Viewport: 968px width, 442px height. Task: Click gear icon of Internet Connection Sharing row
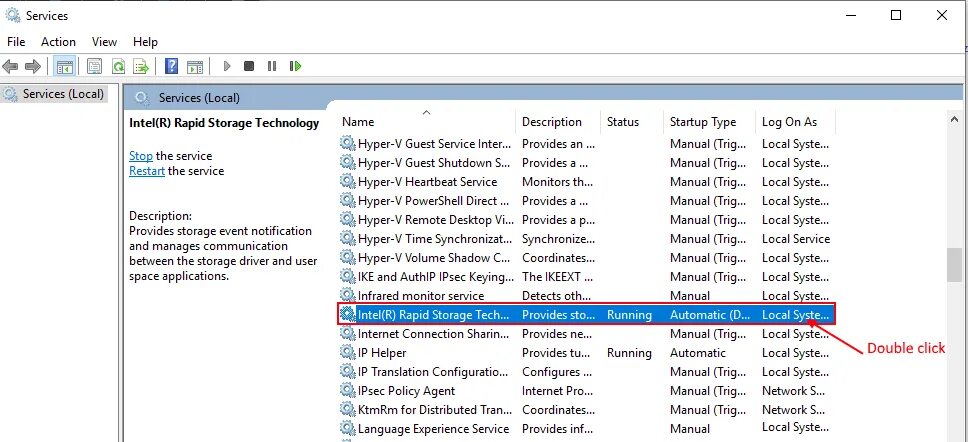click(x=348, y=334)
